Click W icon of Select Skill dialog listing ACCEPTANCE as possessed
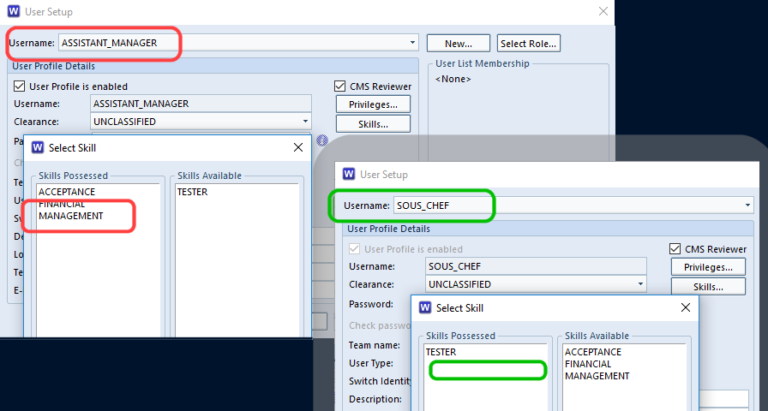This screenshot has height=411, width=768. 38,148
